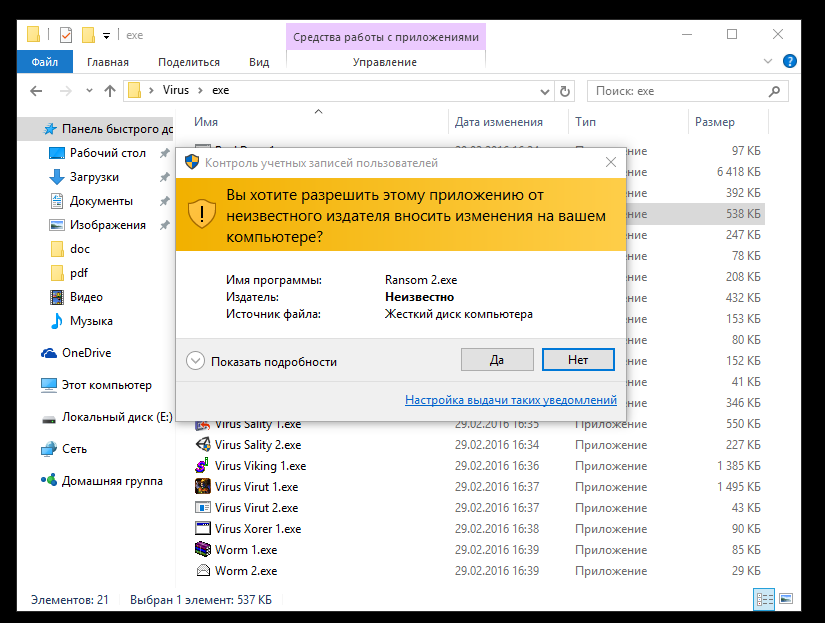This screenshot has height=623, width=825.
Task: Sort files by Размер column header
Action: click(x=714, y=122)
